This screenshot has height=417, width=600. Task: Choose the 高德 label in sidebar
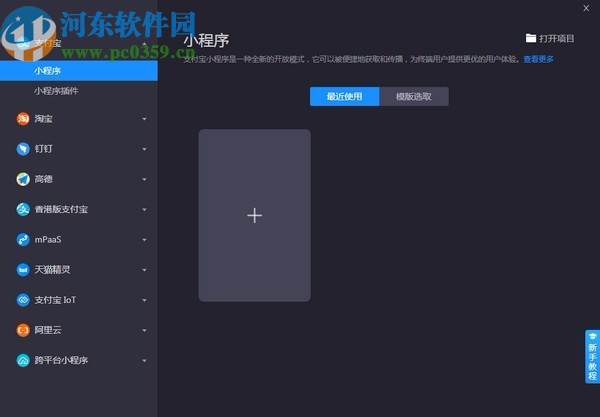click(x=44, y=179)
